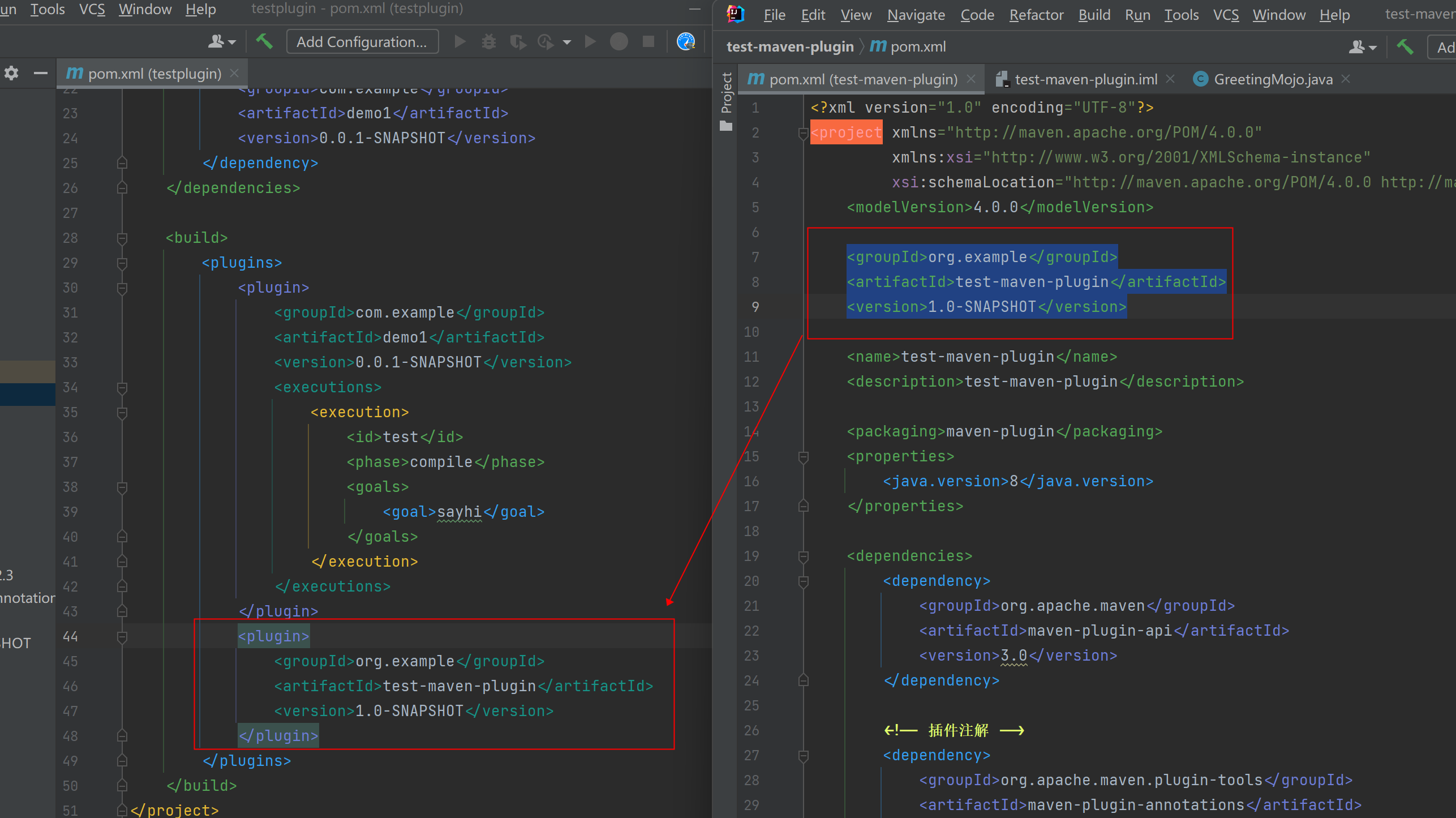The width and height of the screenshot is (1456, 818).
Task: Collapse execution fold at line 35
Action: [x=122, y=413]
